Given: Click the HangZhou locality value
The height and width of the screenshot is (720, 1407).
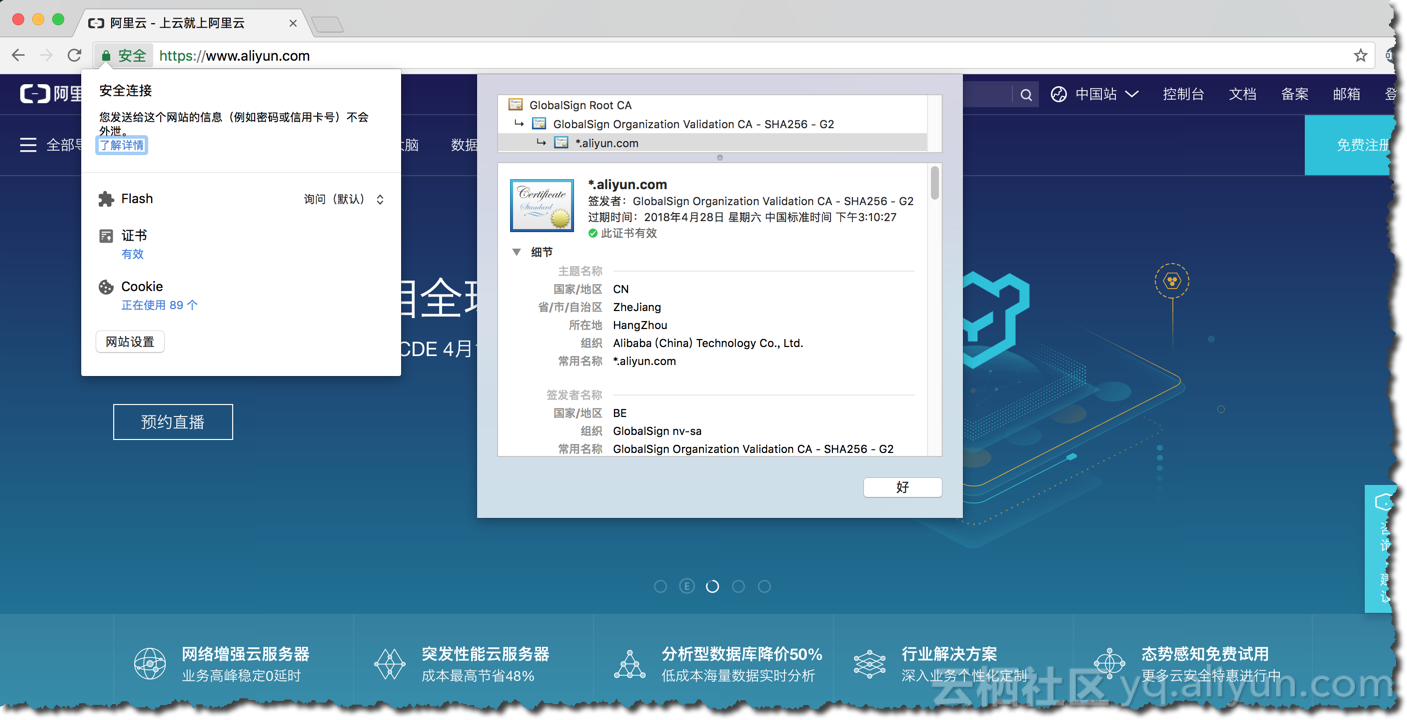Looking at the screenshot, I should 640,325.
